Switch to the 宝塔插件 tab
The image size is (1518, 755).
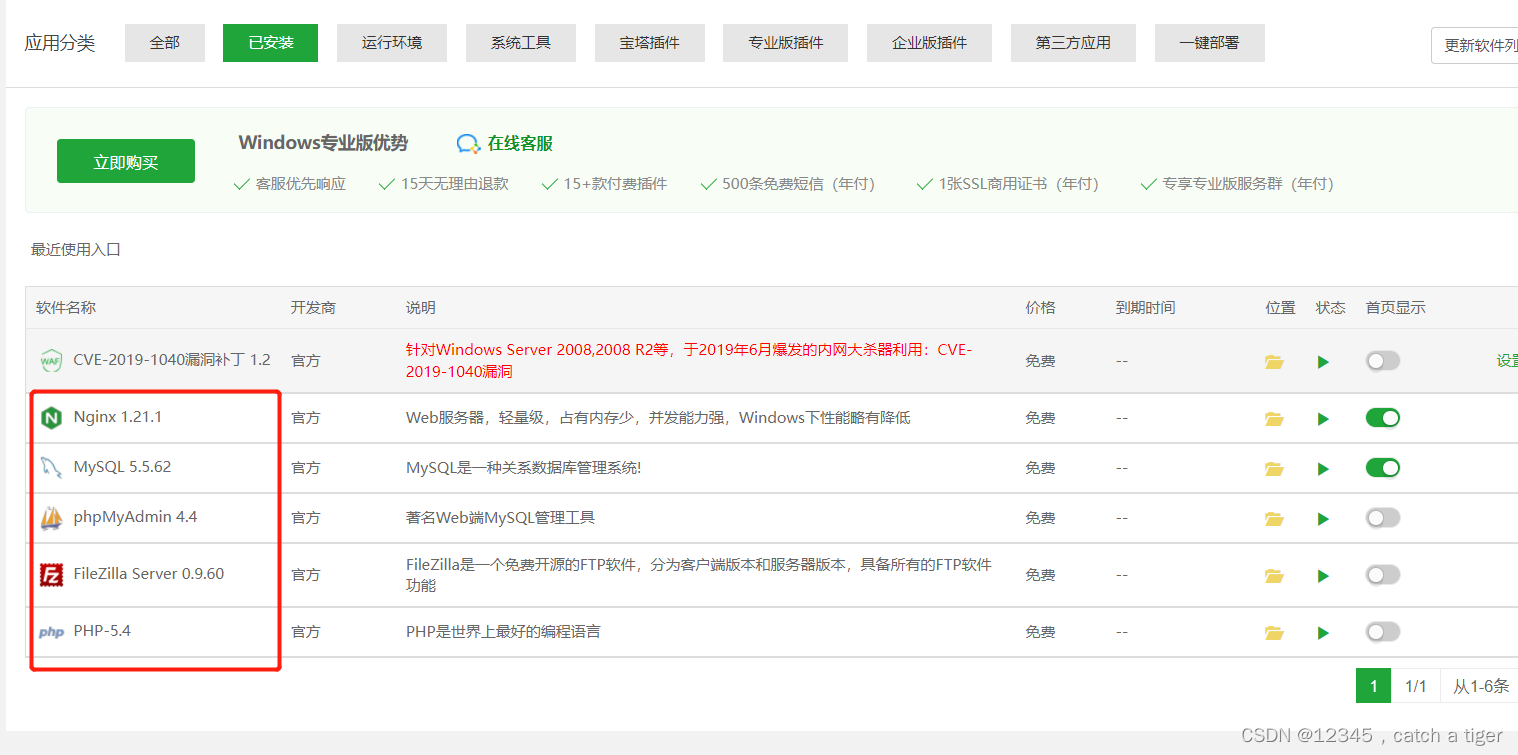[650, 43]
